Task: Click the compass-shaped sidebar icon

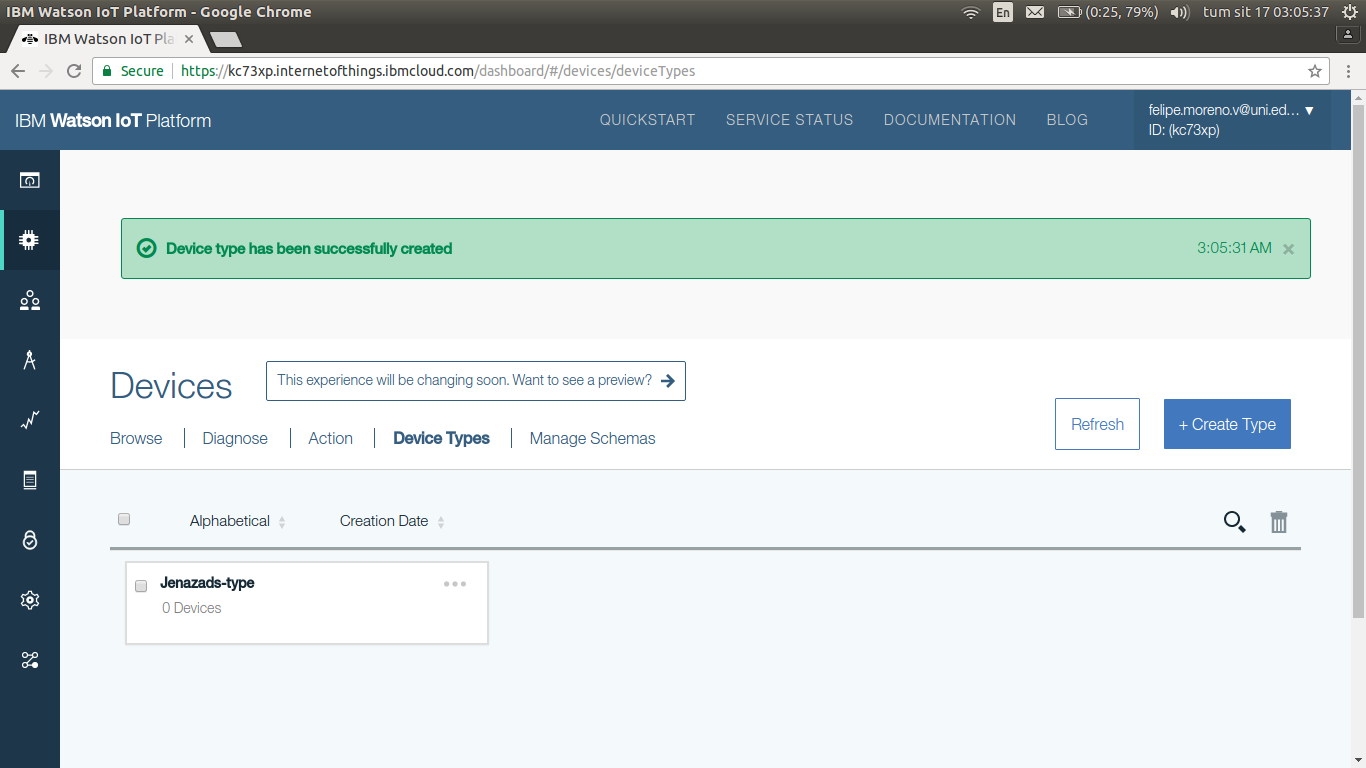Action: coord(30,360)
